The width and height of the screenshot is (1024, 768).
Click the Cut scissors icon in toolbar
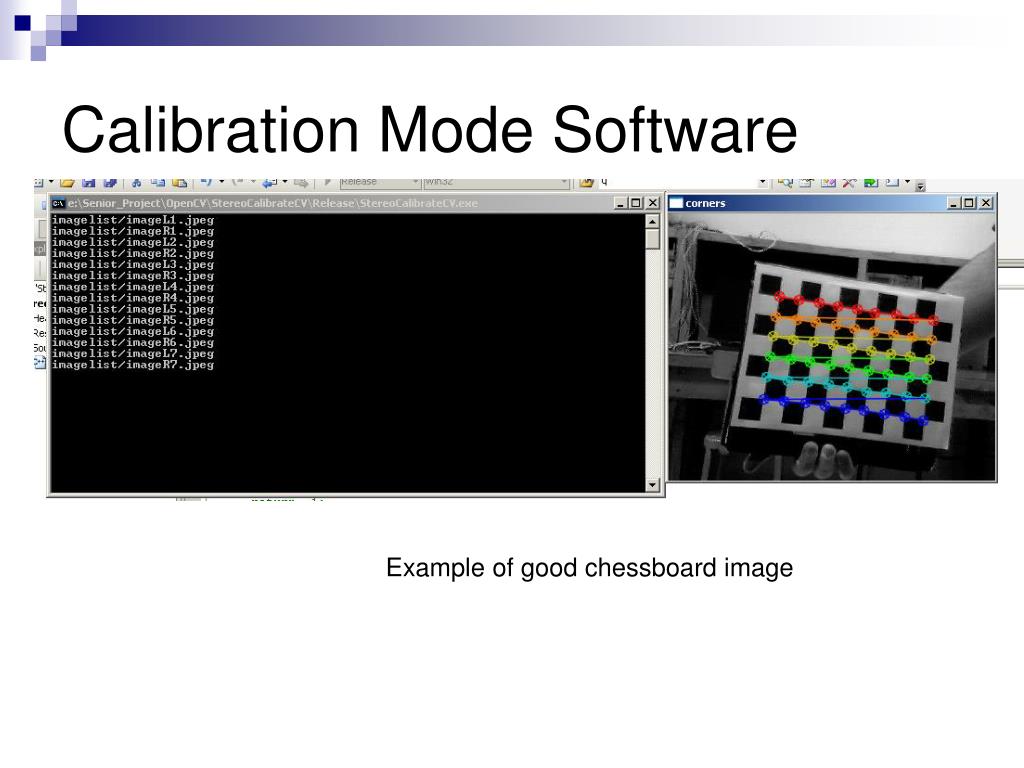[x=136, y=182]
